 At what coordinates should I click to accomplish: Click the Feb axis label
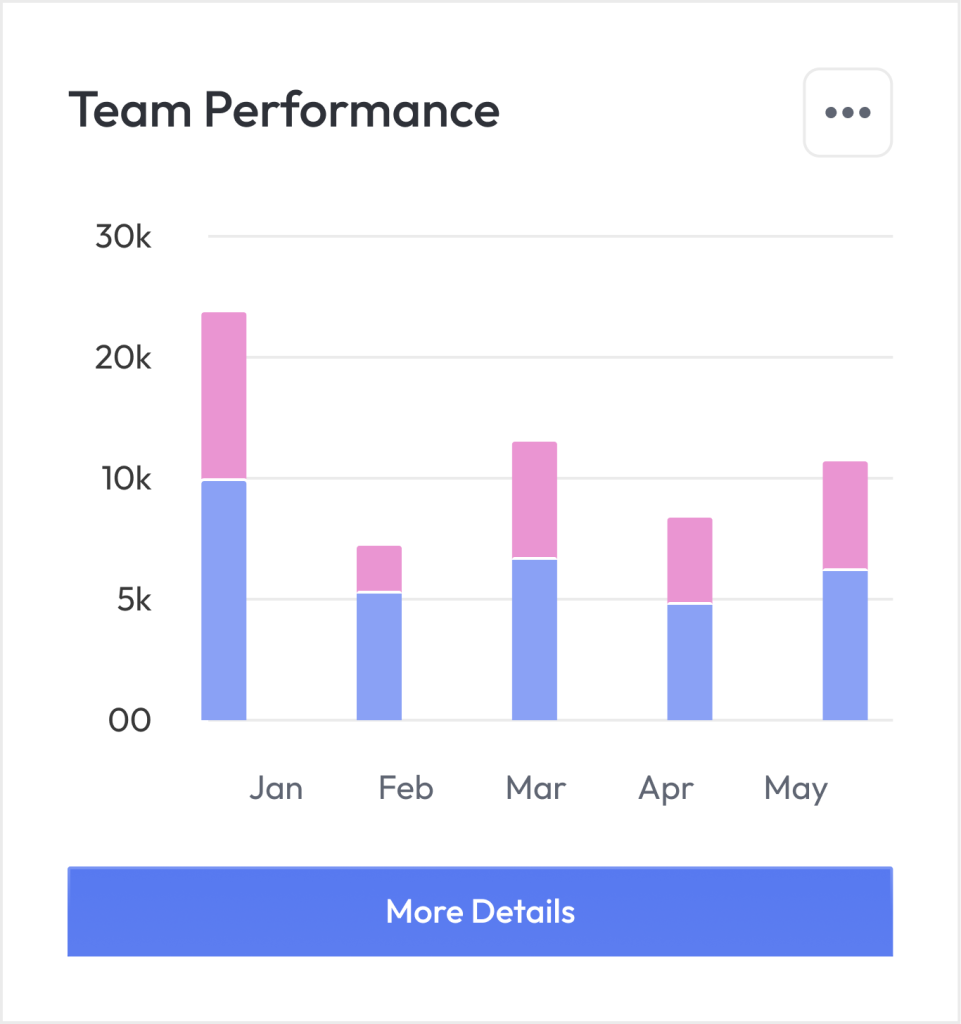[x=406, y=788]
